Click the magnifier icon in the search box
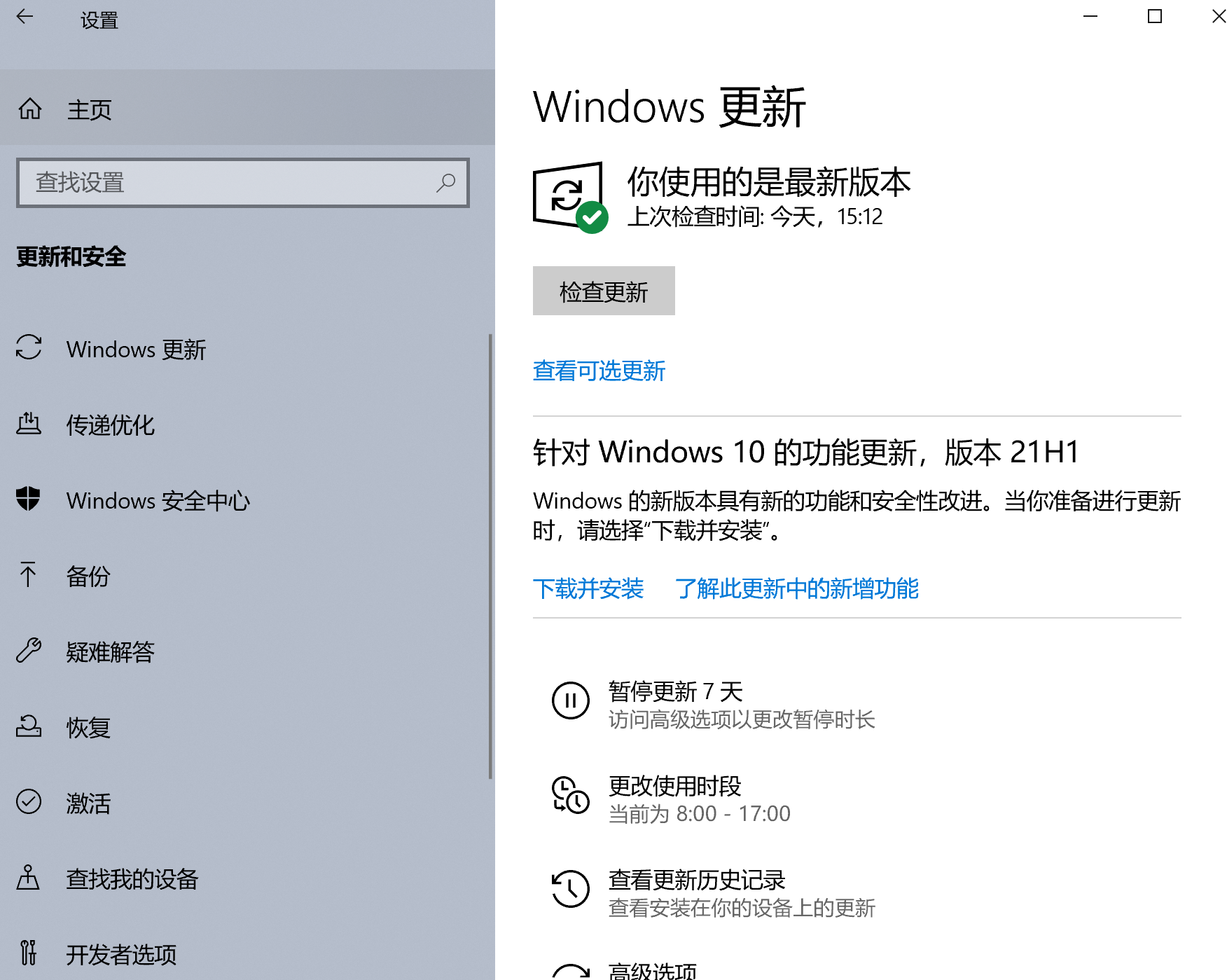Image resolution: width=1227 pixels, height=980 pixels. click(x=445, y=183)
